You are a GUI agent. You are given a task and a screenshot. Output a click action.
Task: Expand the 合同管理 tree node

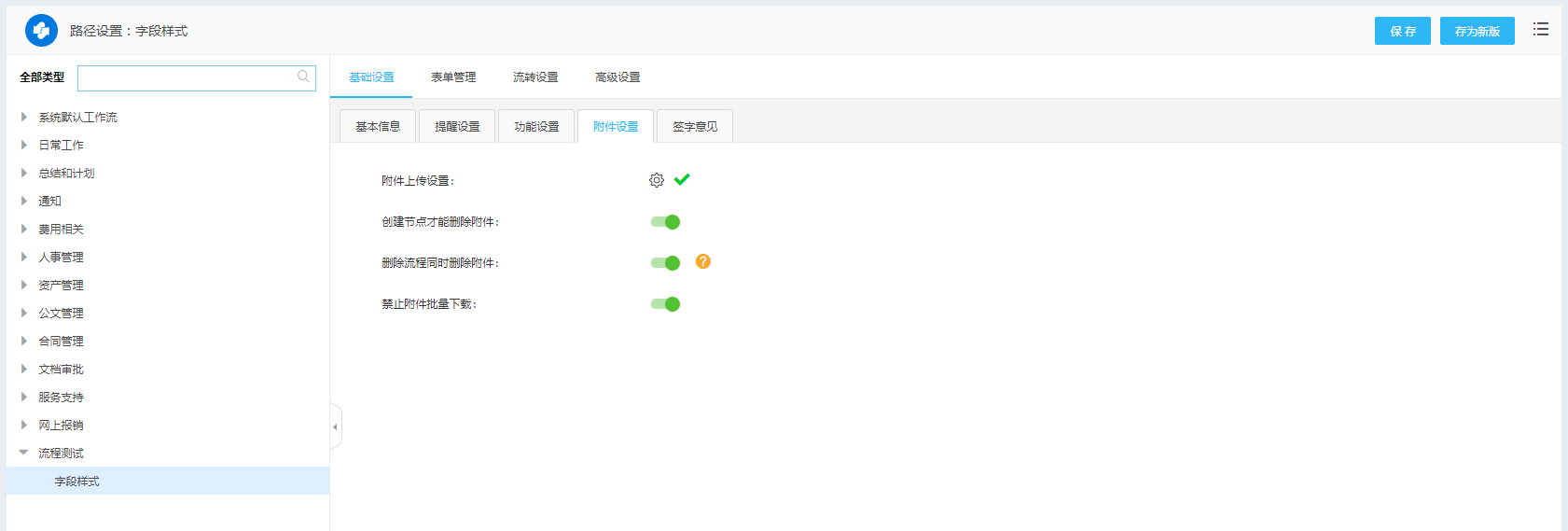(x=24, y=342)
